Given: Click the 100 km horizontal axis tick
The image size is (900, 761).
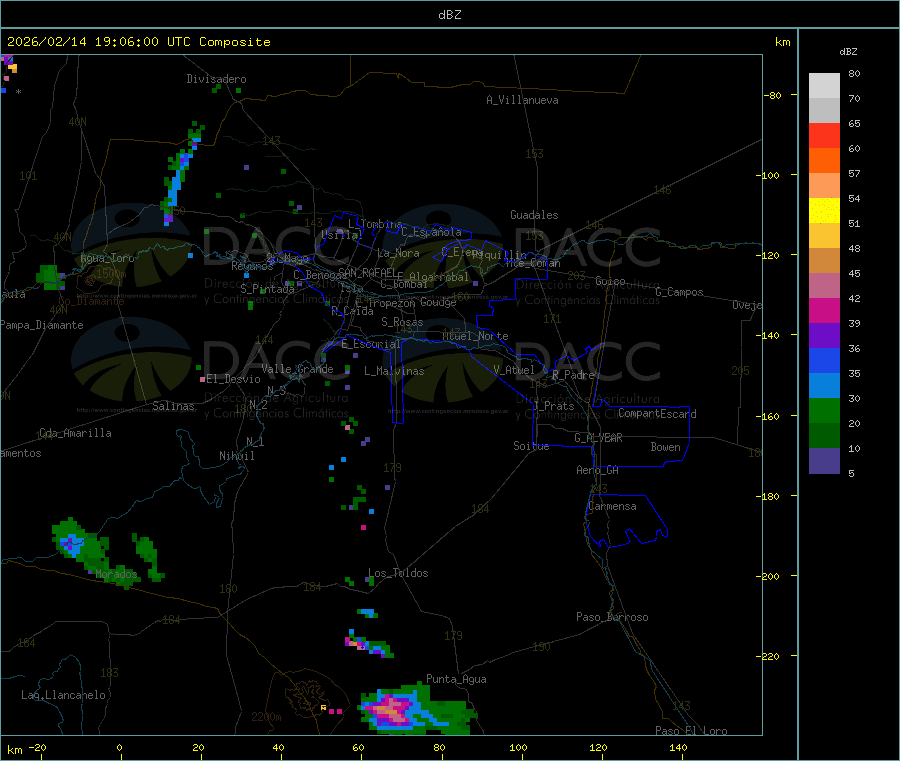Looking at the screenshot, I should coord(518,747).
